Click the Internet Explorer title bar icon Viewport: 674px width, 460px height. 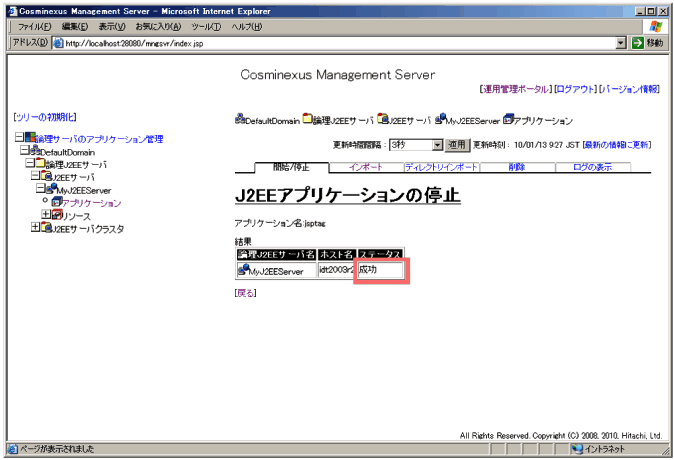click(x=13, y=11)
